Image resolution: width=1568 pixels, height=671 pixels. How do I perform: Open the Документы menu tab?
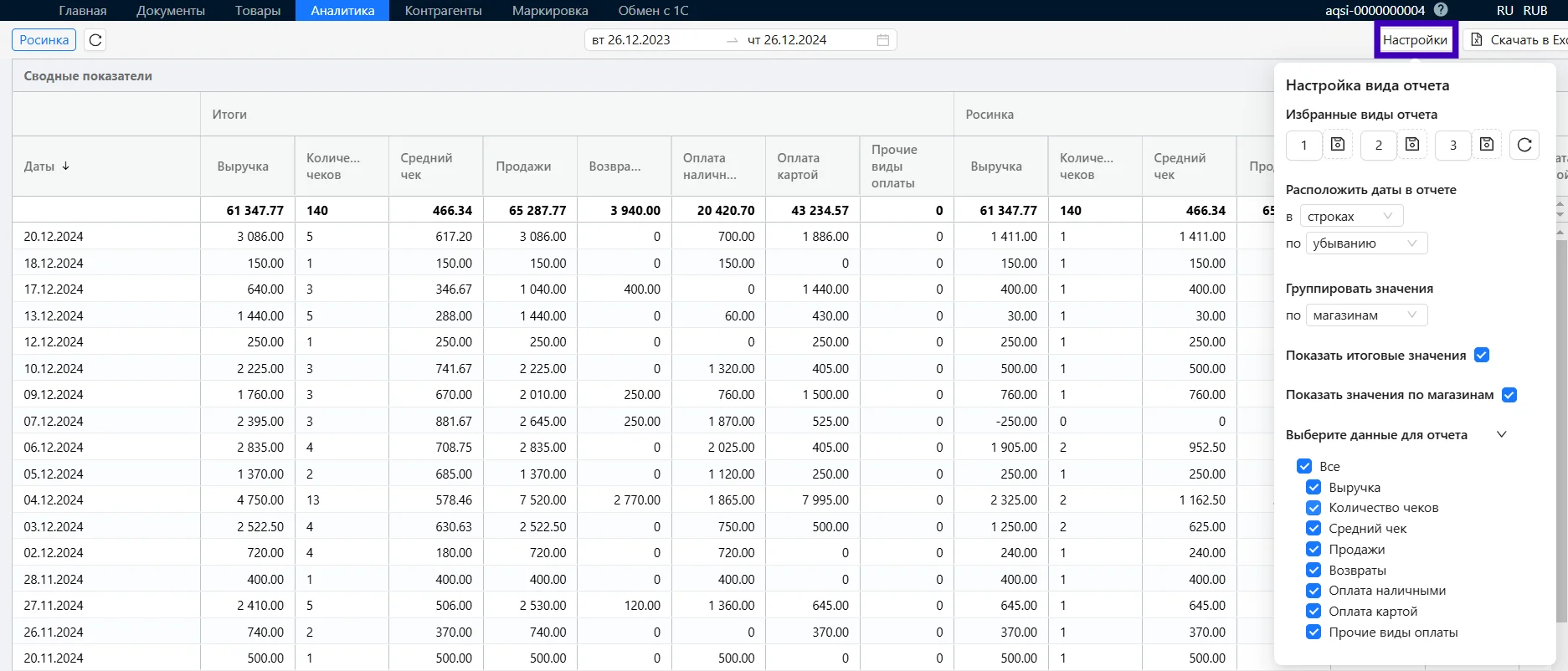pos(171,10)
